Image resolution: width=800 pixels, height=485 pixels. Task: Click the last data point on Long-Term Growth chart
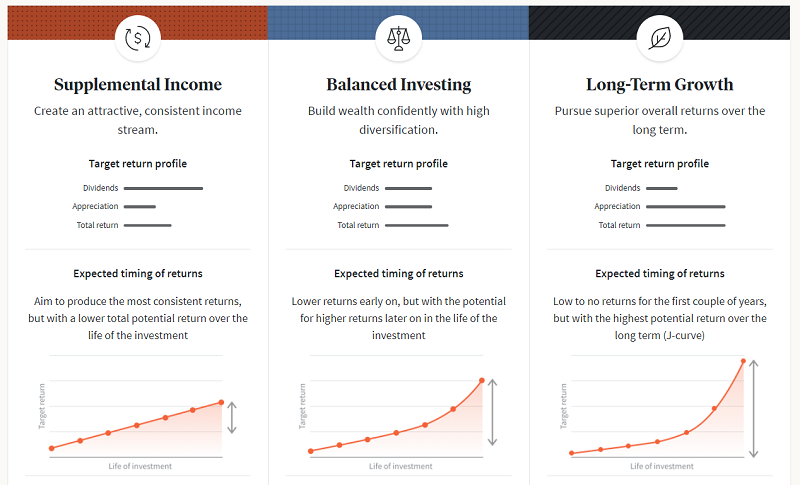pyautogui.click(x=743, y=361)
